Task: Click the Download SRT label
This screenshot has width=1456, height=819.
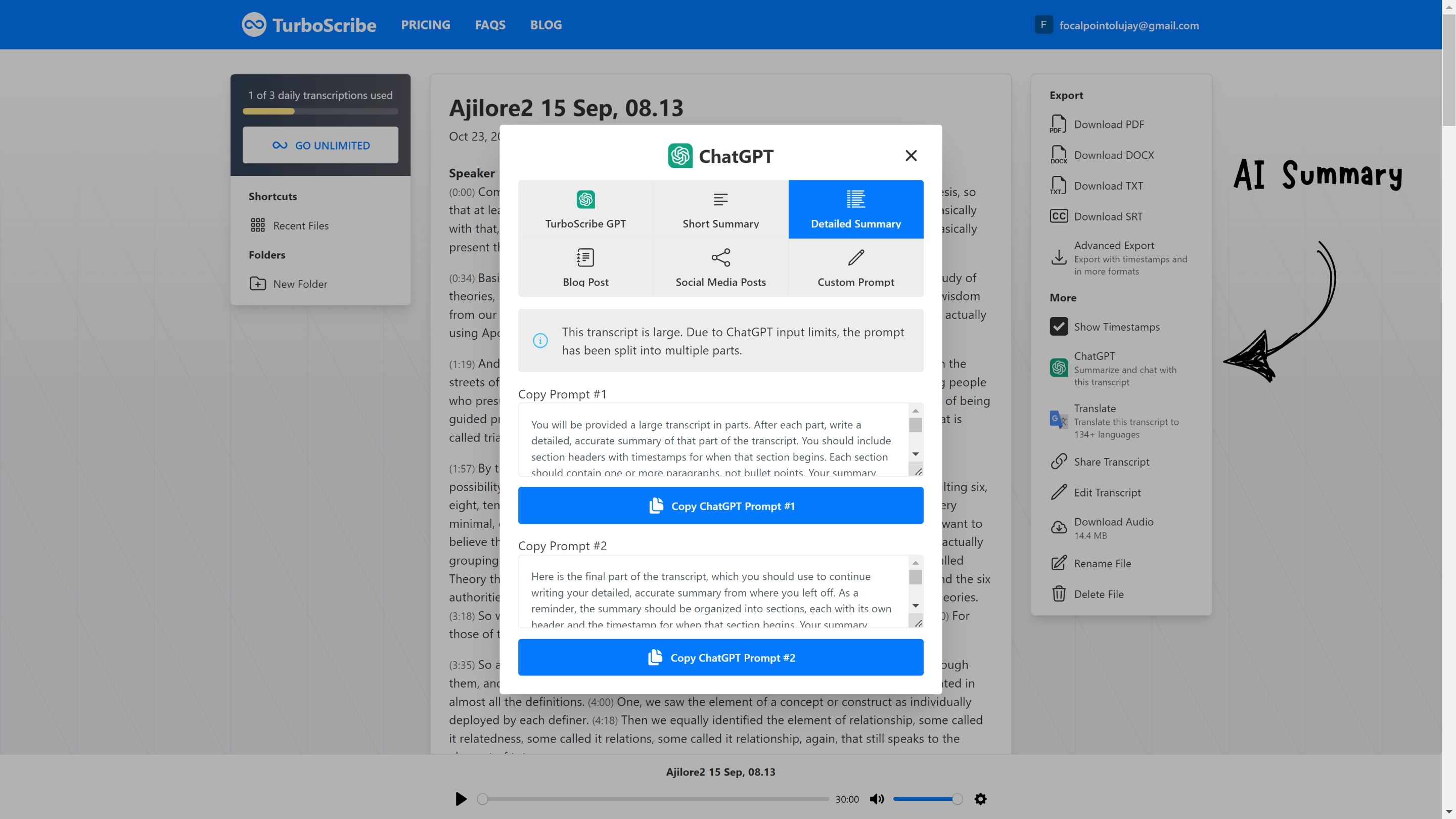Action: tap(1108, 216)
